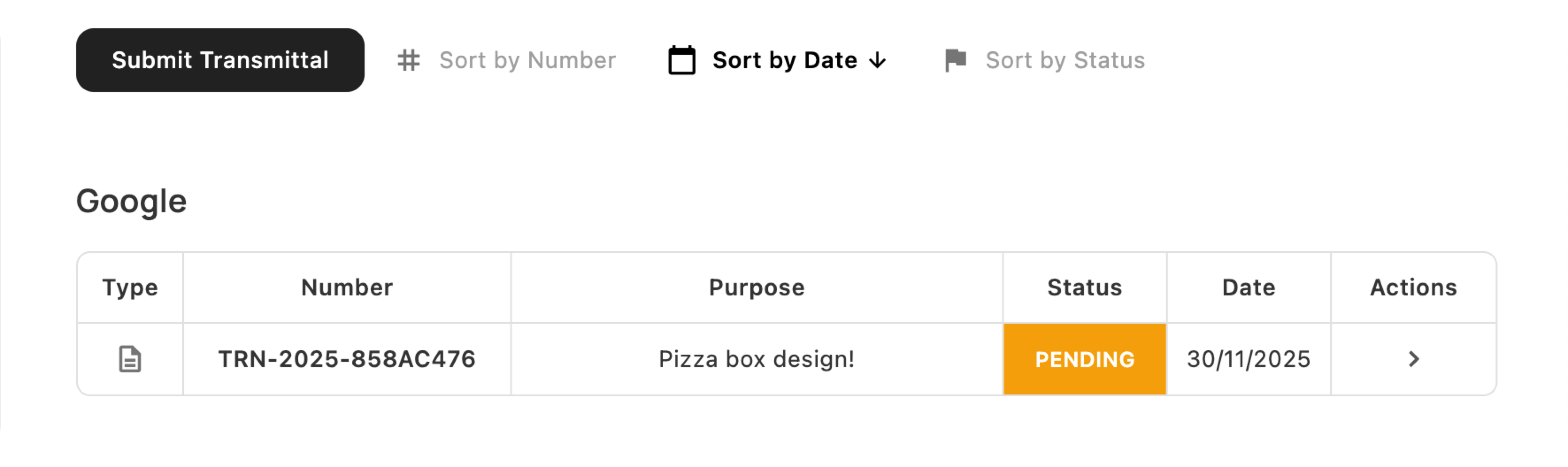The image size is (1568, 467).
Task: Click the Purpose column header
Action: pyautogui.click(x=757, y=287)
